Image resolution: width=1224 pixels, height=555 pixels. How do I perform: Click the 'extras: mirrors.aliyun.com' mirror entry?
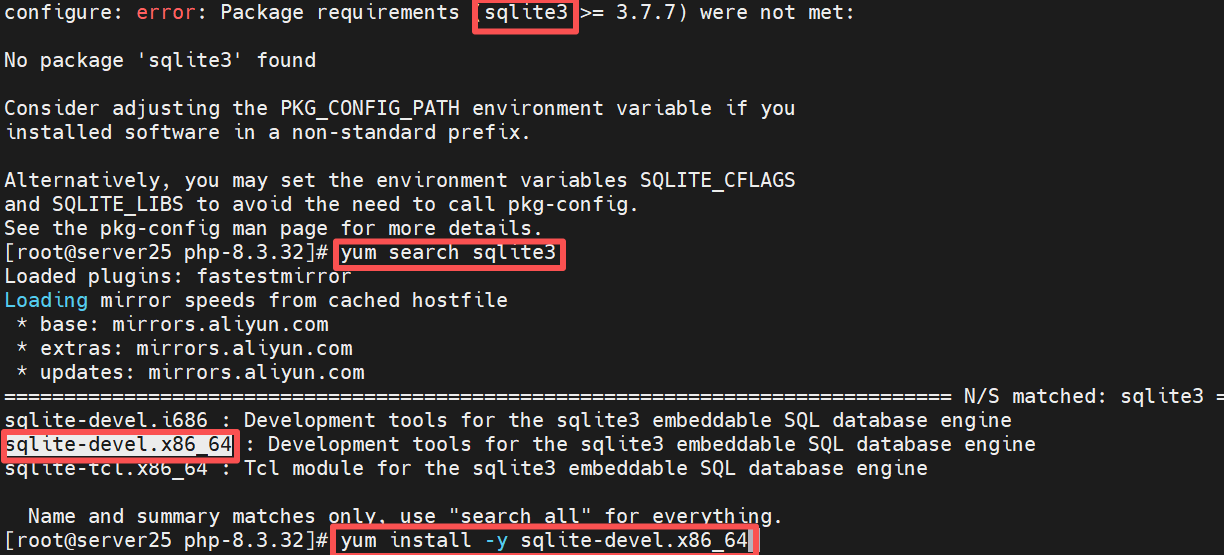[196, 349]
